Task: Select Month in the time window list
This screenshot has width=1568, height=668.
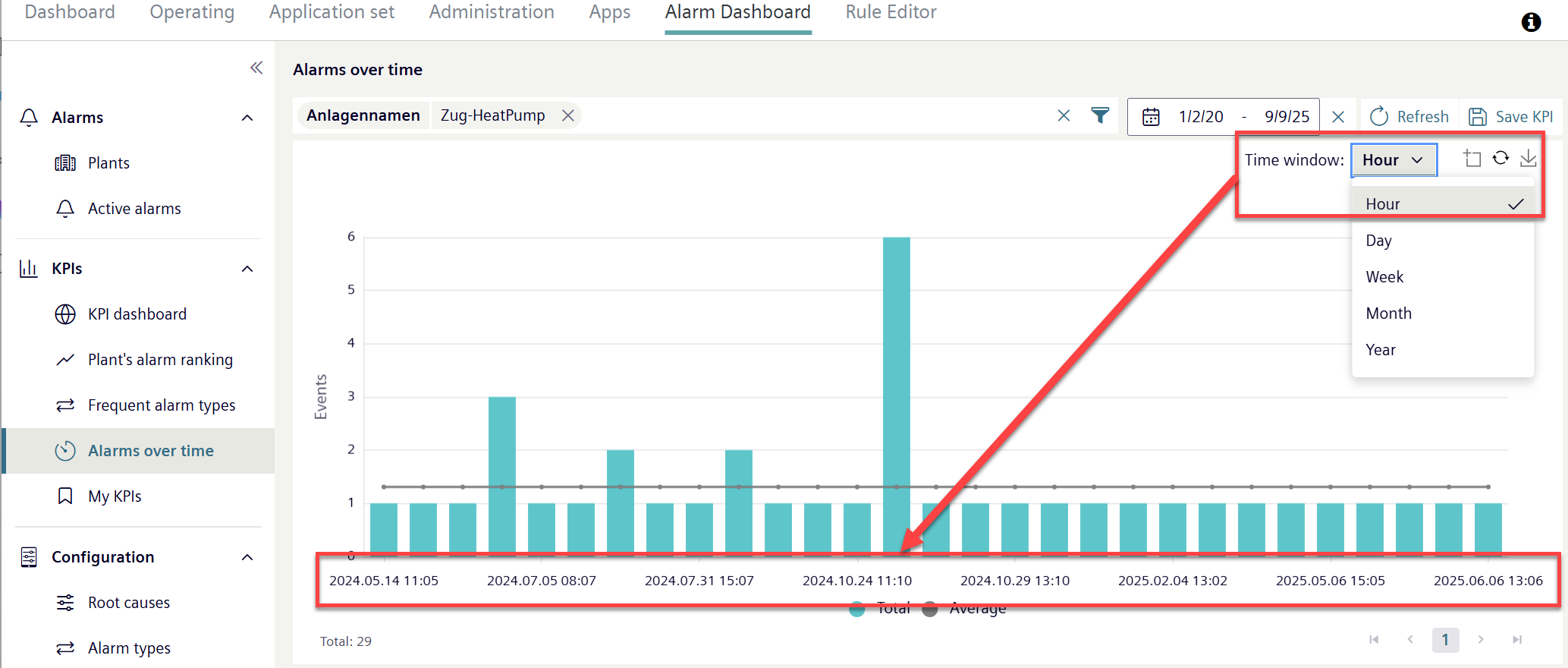Action: pyautogui.click(x=1388, y=314)
